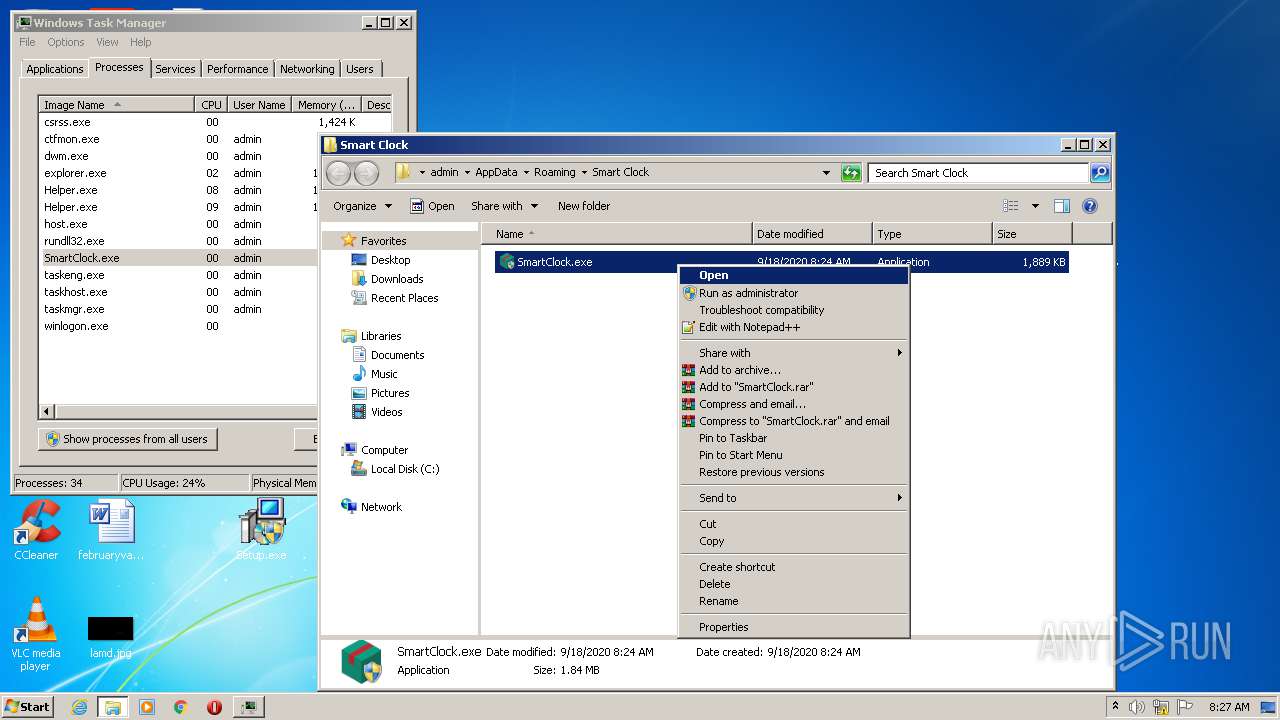This screenshot has width=1280, height=720.
Task: Choose Edit with Notepad++
Action: [x=794, y=327]
